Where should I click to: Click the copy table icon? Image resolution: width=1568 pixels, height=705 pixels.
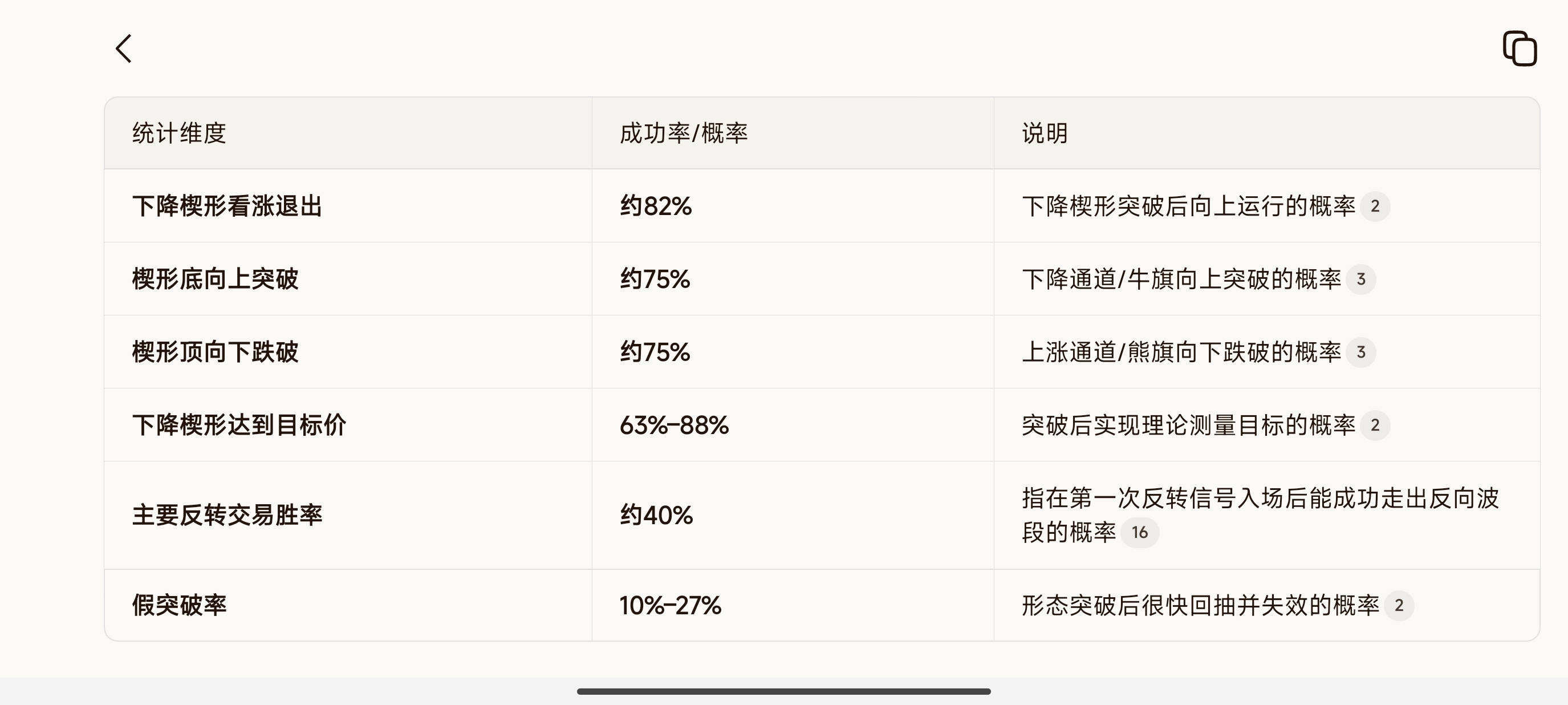pos(1520,48)
